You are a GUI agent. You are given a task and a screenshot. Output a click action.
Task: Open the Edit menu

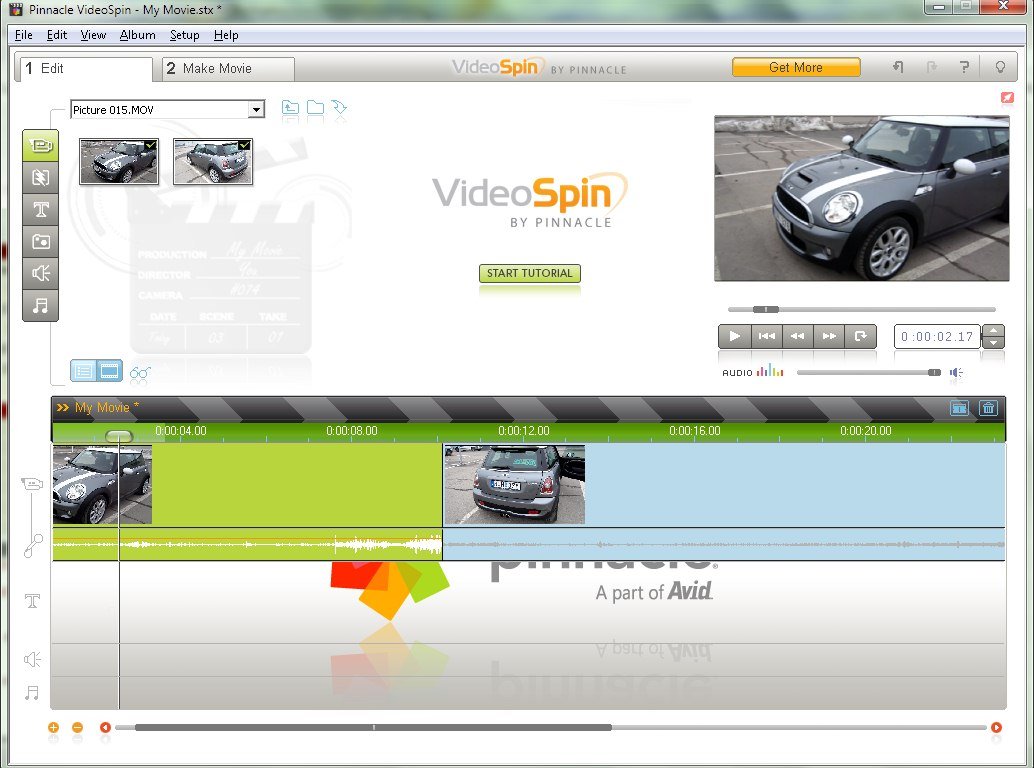point(57,35)
